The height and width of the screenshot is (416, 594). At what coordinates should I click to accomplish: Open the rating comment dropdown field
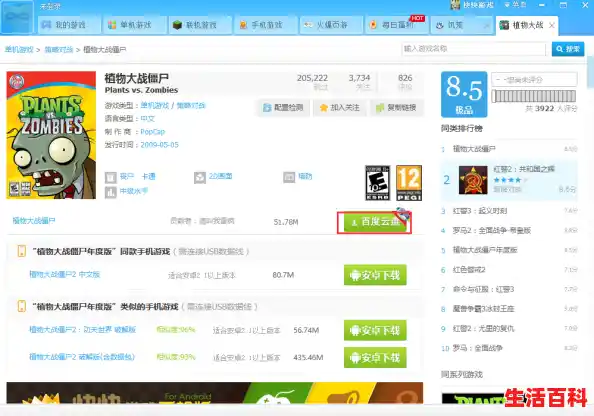point(534,80)
